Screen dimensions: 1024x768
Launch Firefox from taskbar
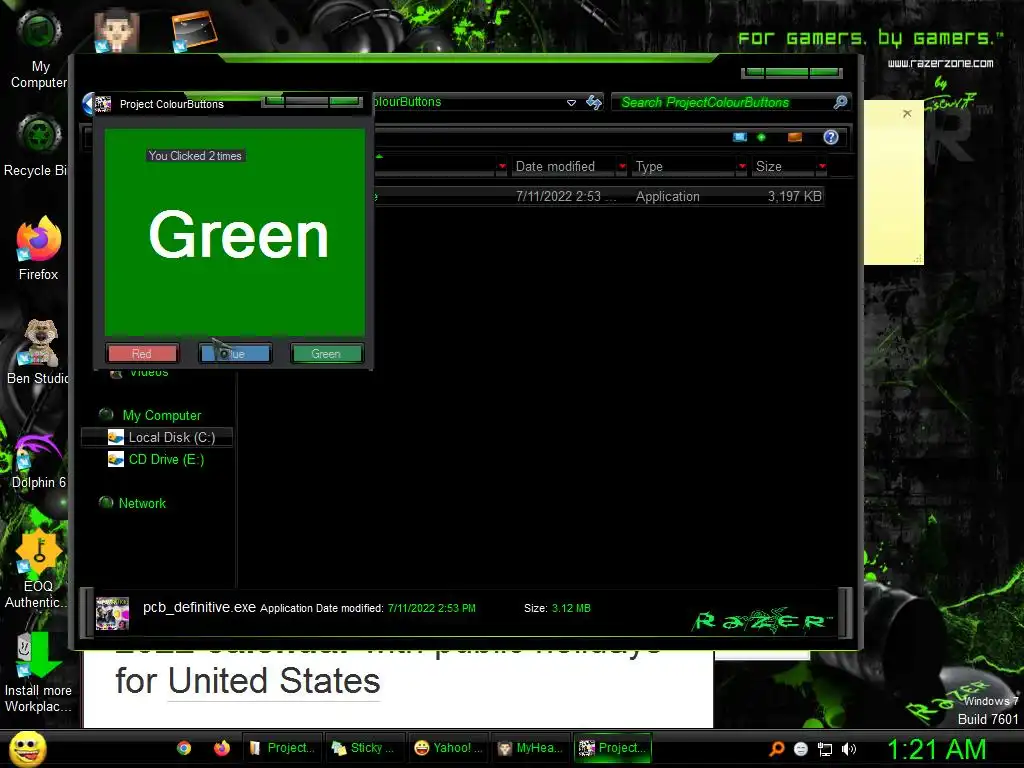click(x=222, y=748)
